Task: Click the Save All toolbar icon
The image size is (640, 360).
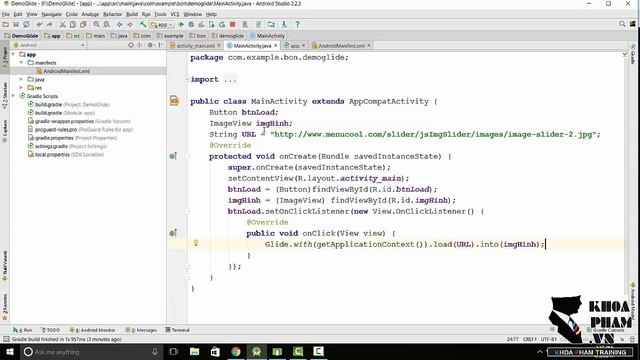Action: tap(16, 25)
